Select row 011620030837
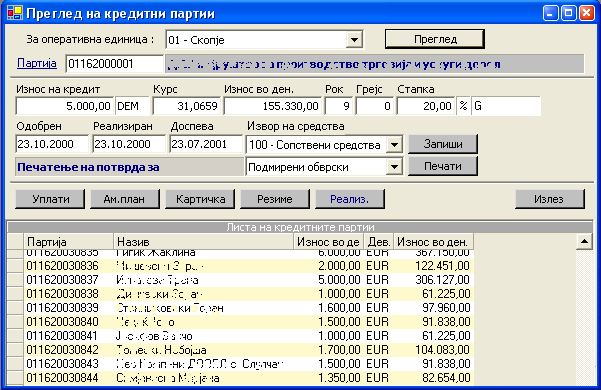 pos(241,280)
